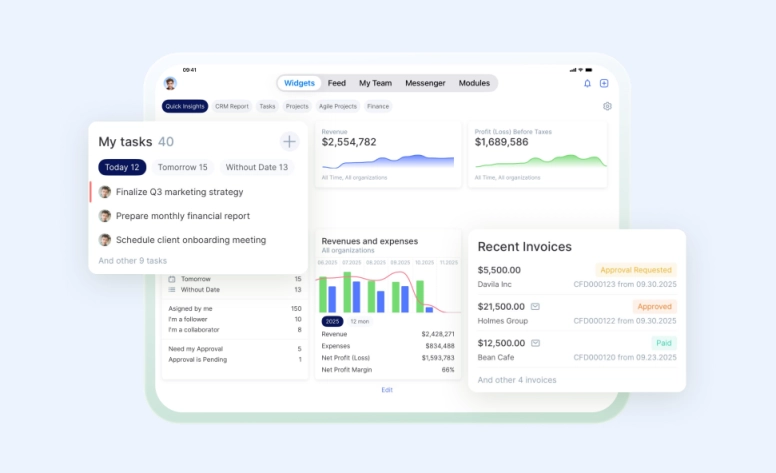Screen dimensions: 776x473
Task: Open the Profit (Loss) Before Taxes widget
Action: click(x=537, y=154)
